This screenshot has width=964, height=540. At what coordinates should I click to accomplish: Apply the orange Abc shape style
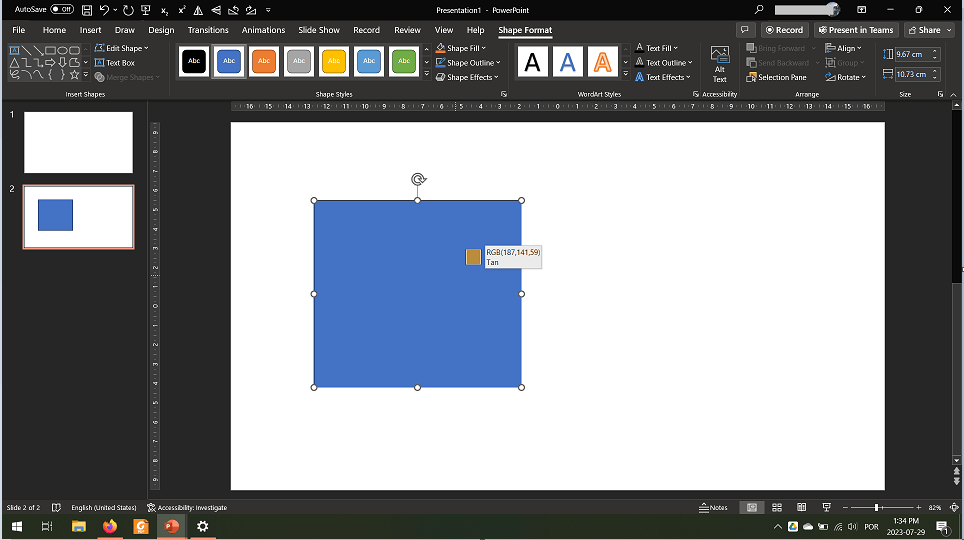264,61
